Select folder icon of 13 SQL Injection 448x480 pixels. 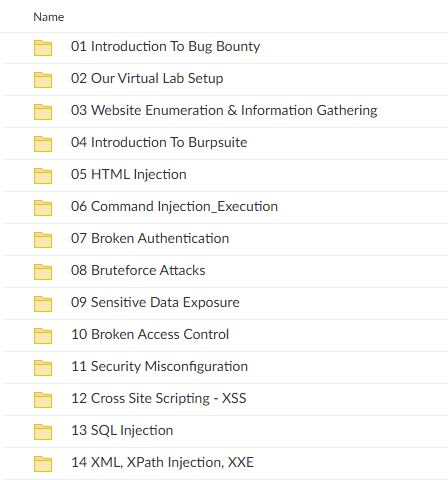[43, 432]
